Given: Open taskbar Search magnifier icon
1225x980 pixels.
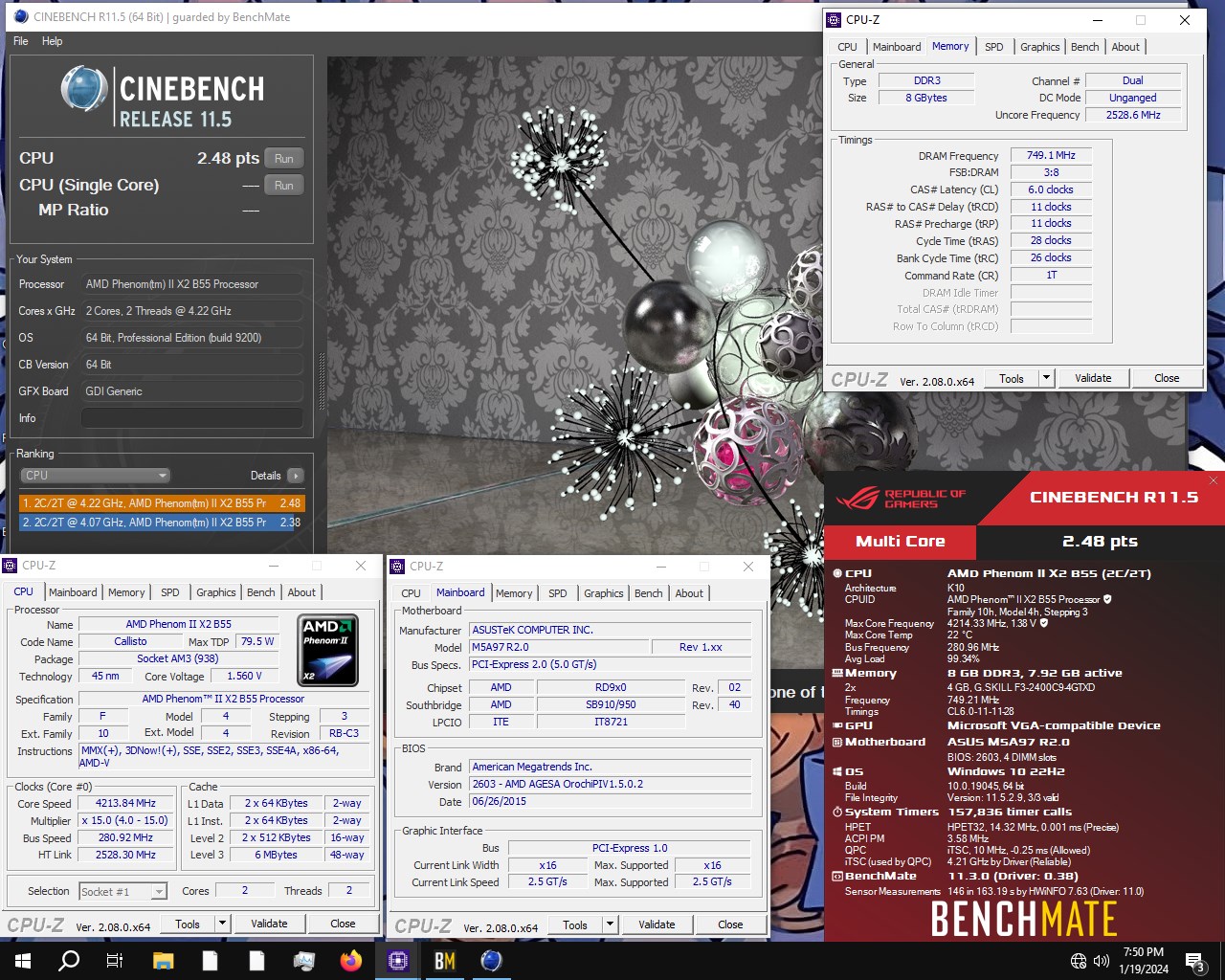Looking at the screenshot, I should (x=69, y=961).
